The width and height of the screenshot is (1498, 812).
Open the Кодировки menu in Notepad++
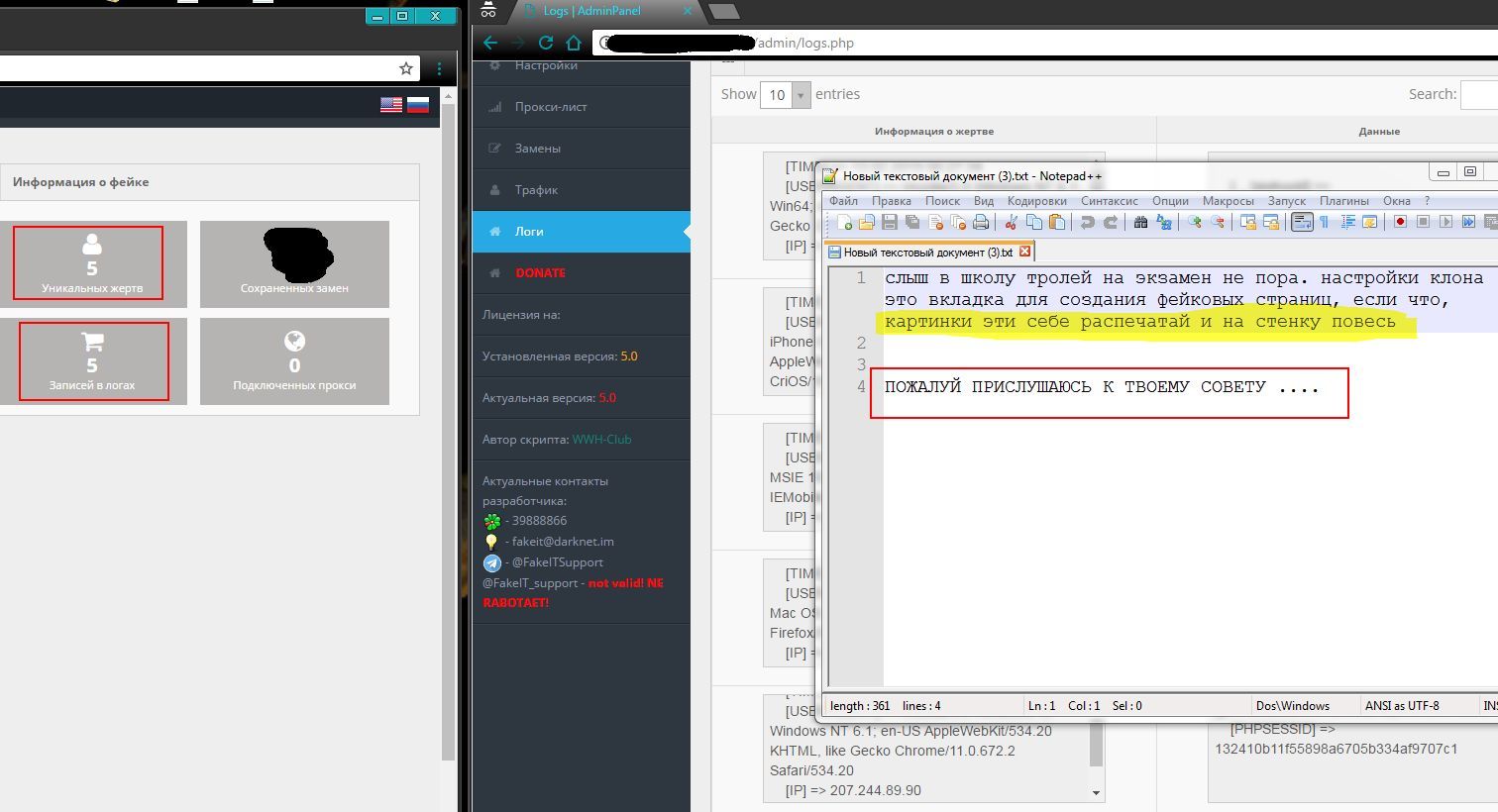pyautogui.click(x=1037, y=201)
